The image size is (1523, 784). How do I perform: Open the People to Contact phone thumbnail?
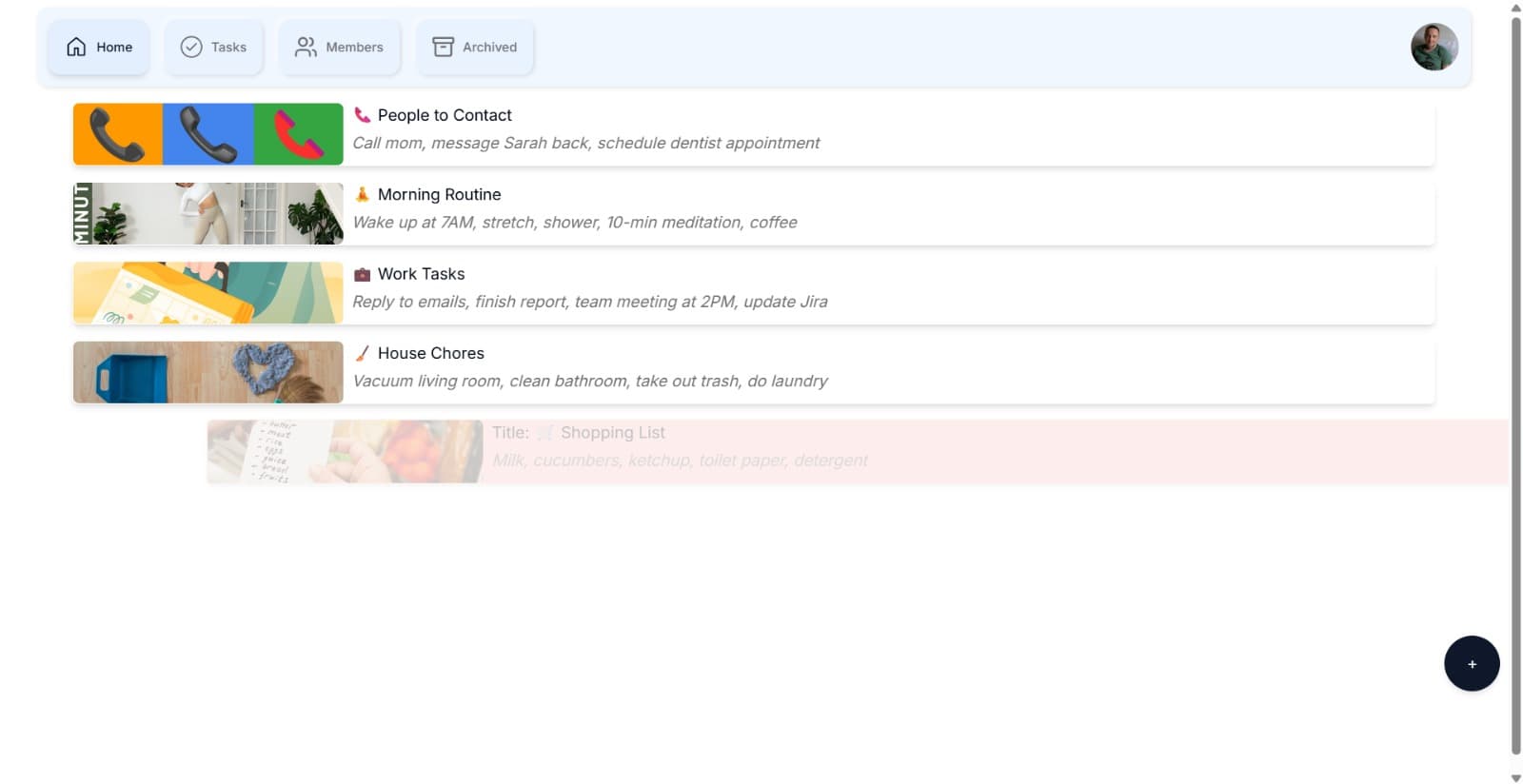click(x=208, y=134)
